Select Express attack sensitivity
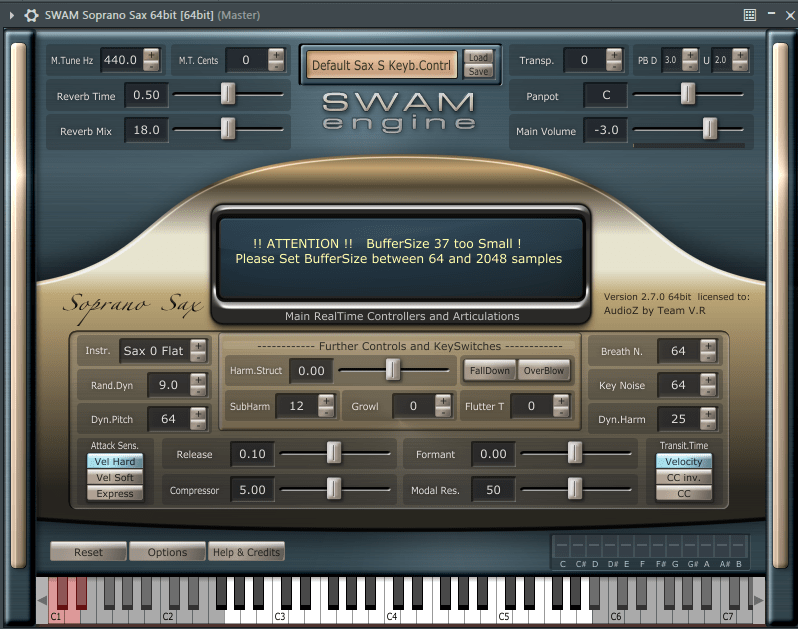The height and width of the screenshot is (629, 798). point(115,493)
